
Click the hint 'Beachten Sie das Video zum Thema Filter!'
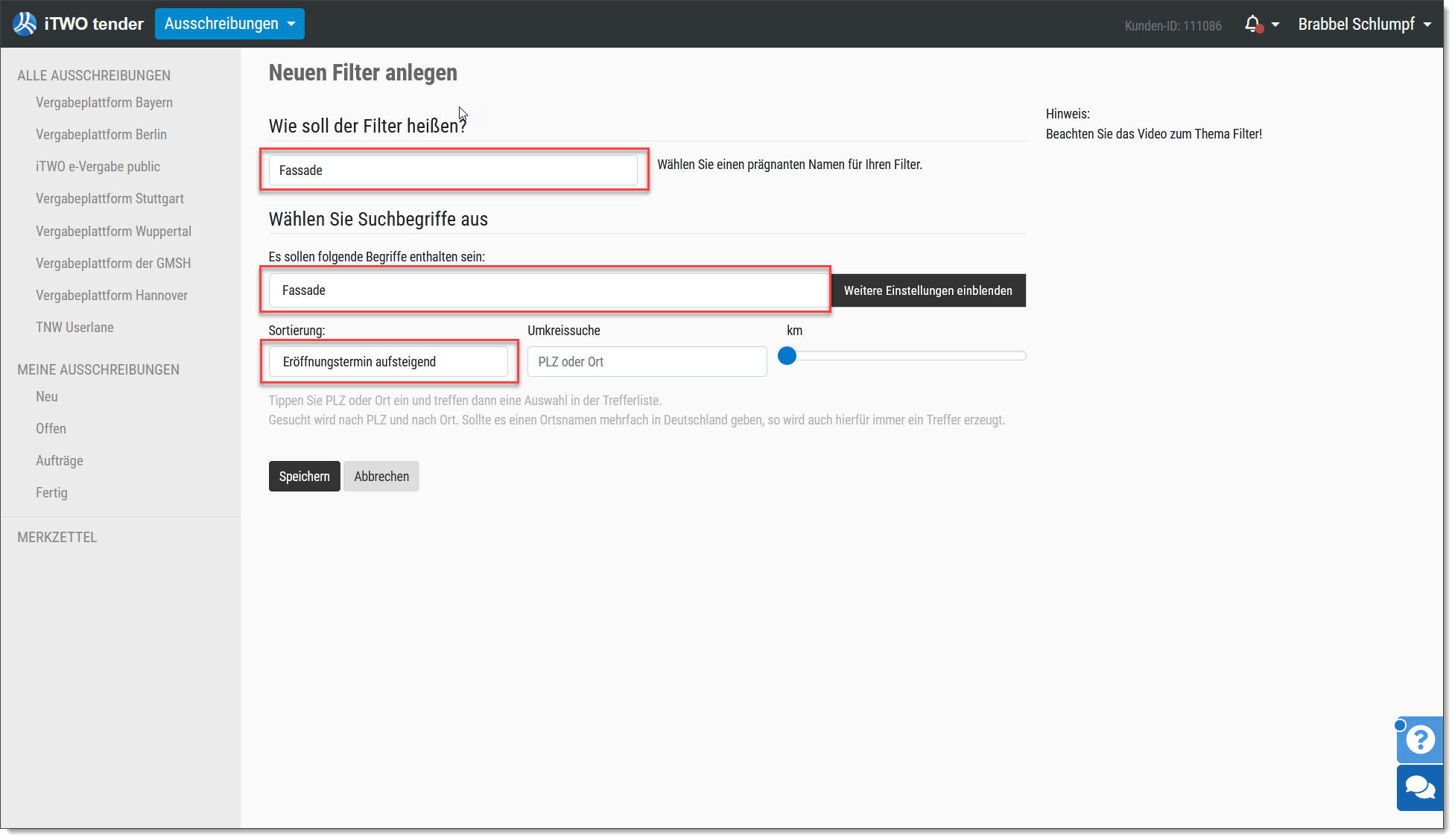coord(1153,134)
